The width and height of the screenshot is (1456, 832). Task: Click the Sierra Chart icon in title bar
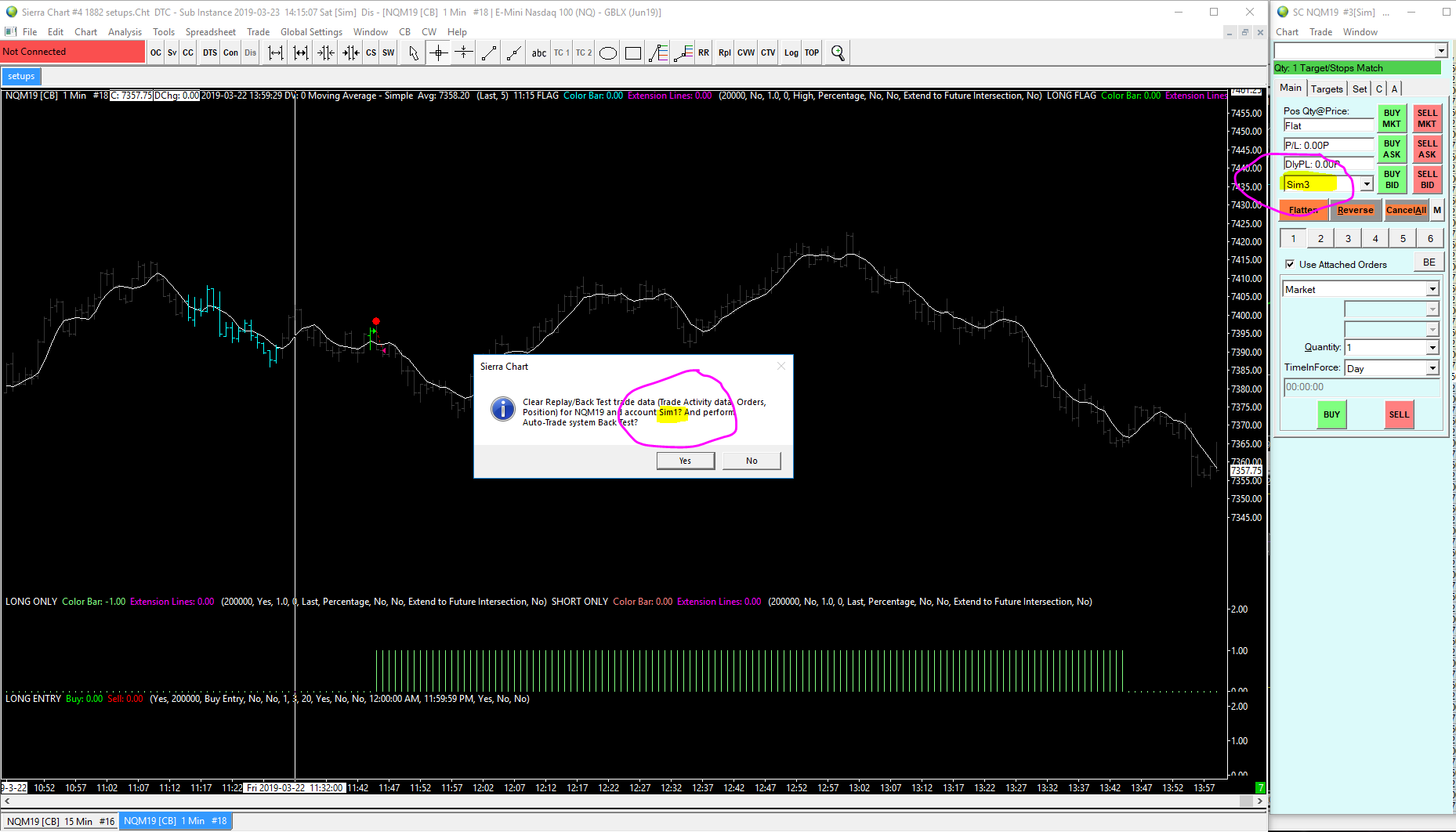(11, 12)
